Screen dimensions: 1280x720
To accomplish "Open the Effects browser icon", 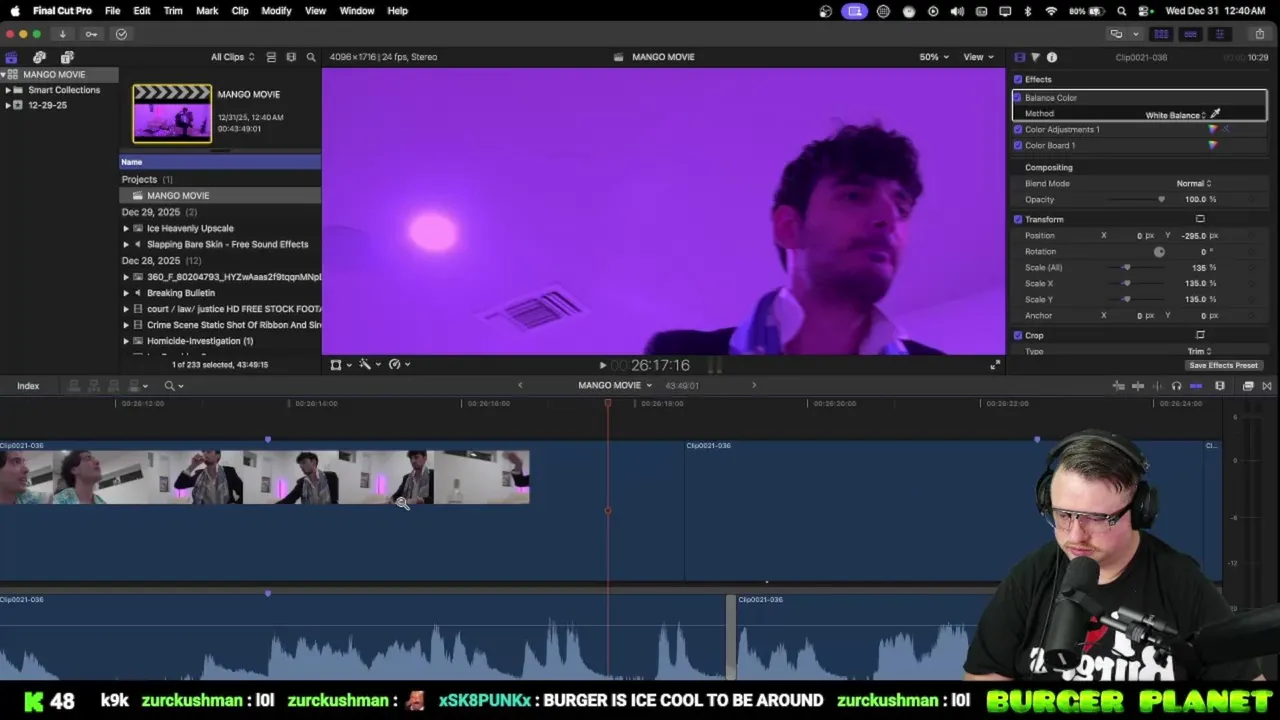I will [x=1248, y=386].
